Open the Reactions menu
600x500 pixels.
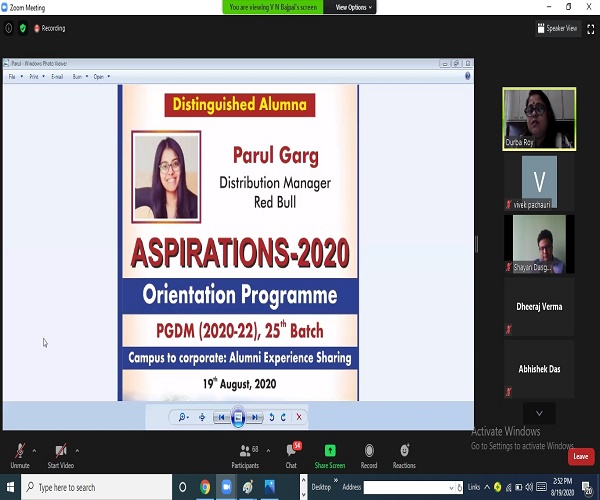tap(404, 456)
